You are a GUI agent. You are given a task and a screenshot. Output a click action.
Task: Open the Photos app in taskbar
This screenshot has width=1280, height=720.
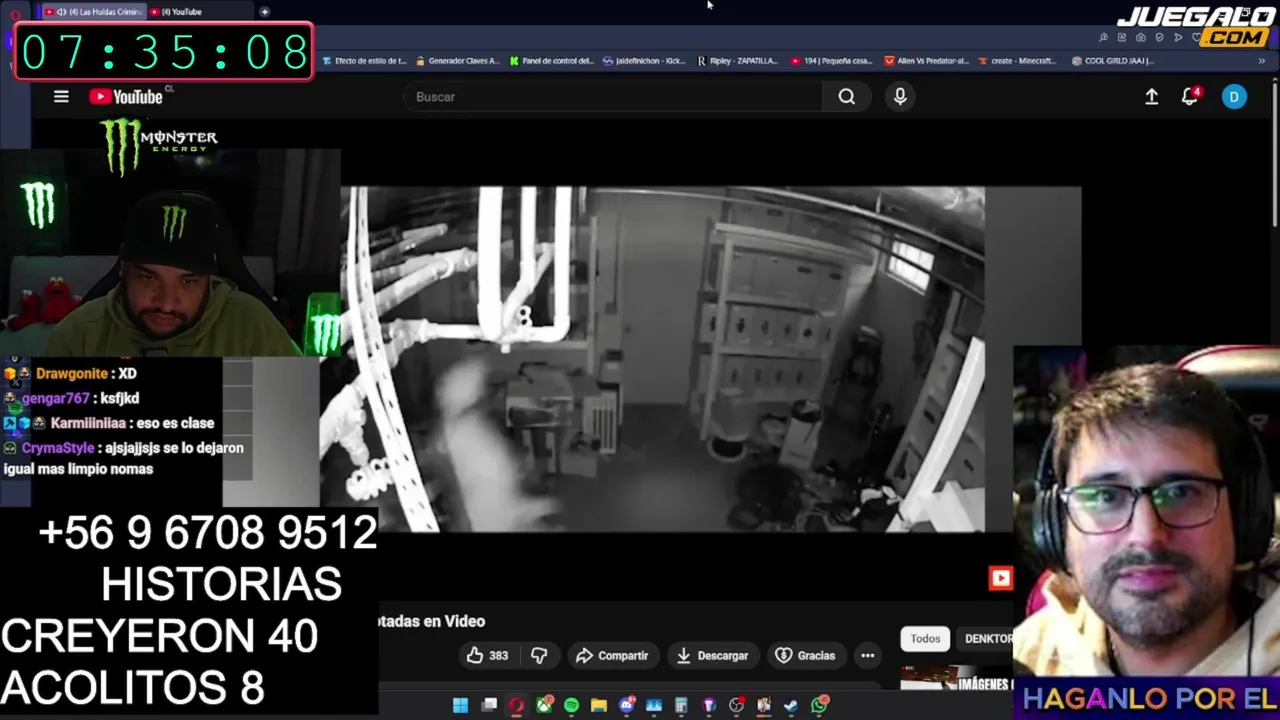coord(654,705)
